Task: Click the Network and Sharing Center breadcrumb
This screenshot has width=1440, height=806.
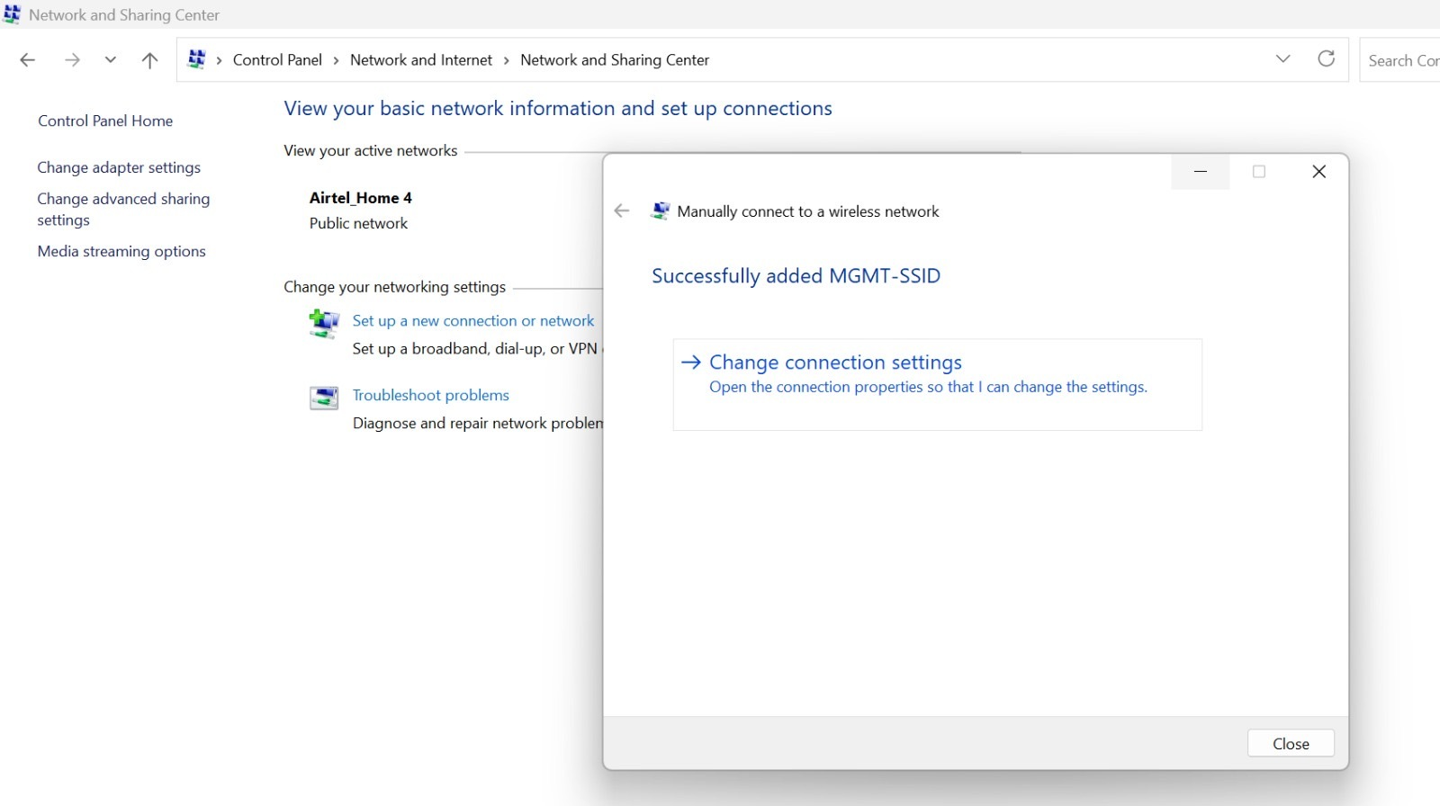Action: tap(614, 60)
